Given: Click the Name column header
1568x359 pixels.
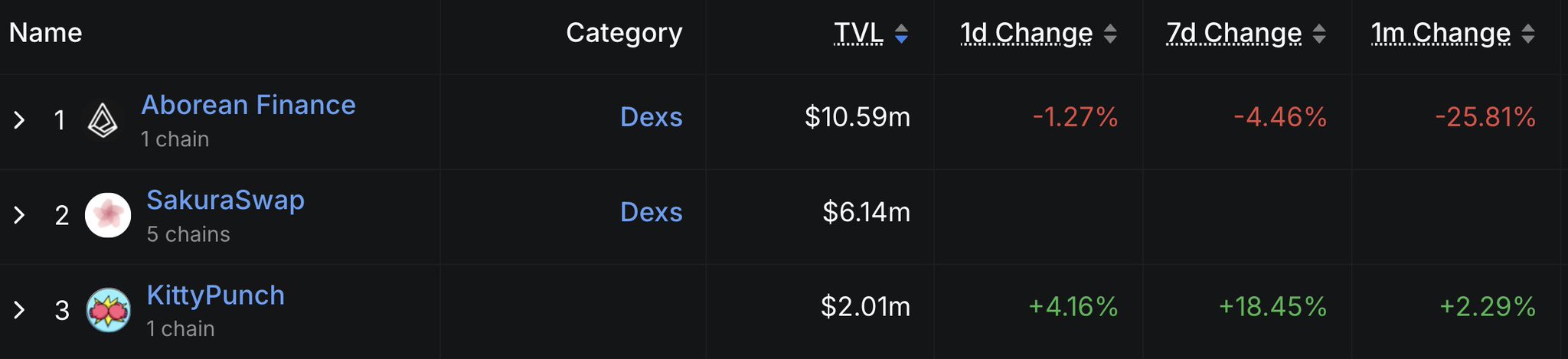Looking at the screenshot, I should (x=45, y=33).
